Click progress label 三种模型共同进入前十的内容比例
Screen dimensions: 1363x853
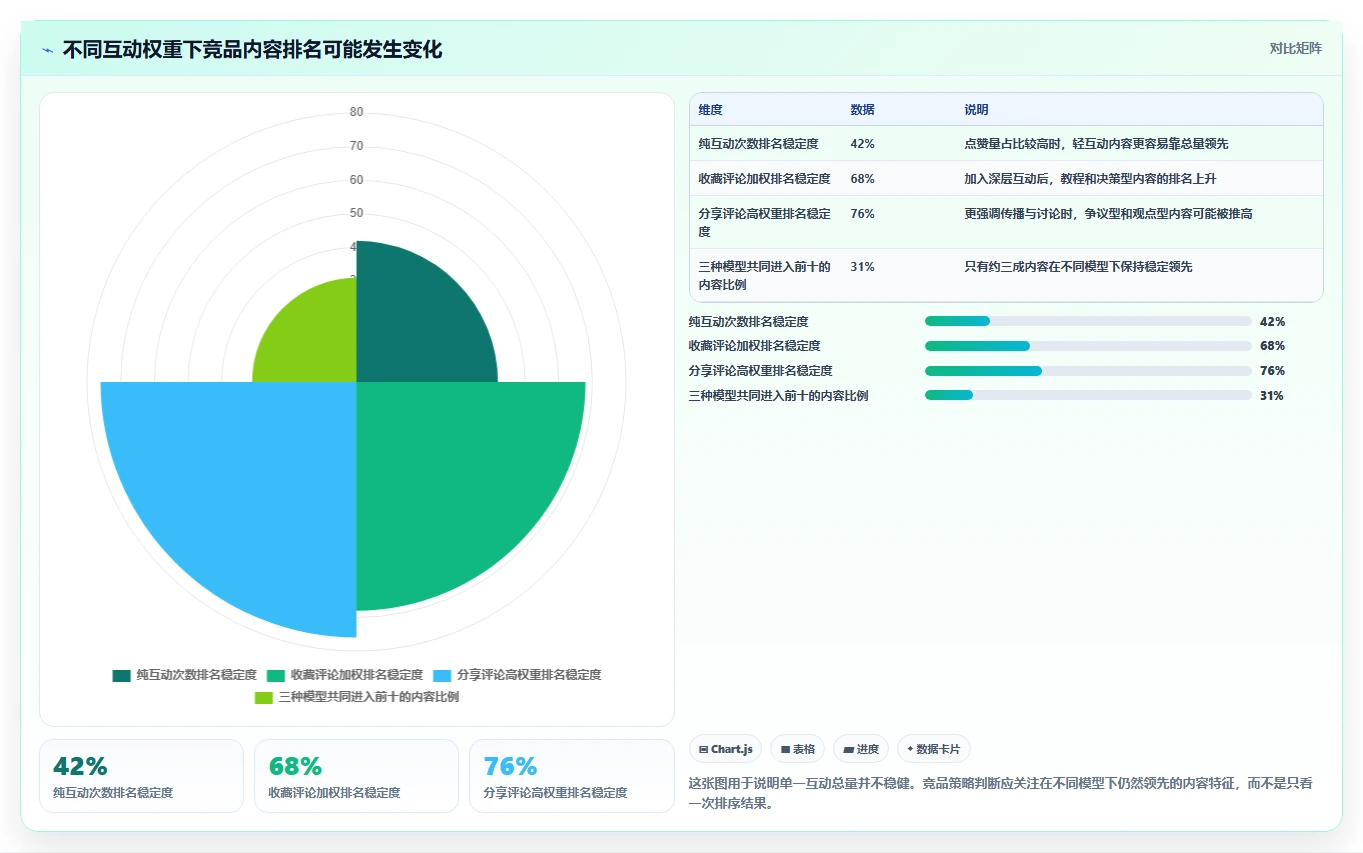[778, 396]
